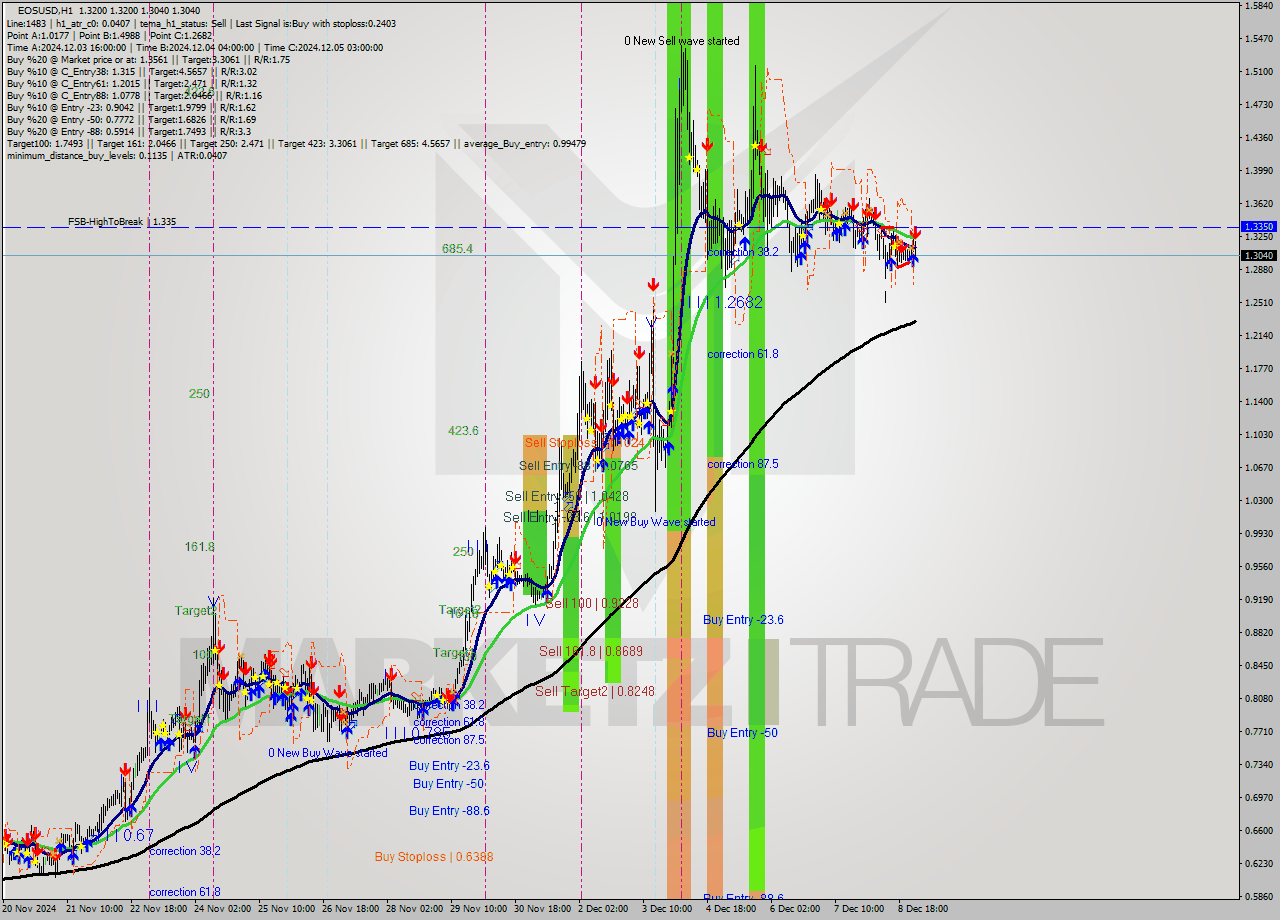Click the 'FSB-HighToBreak | 1.335' label
Image resolution: width=1280 pixels, height=920 pixels.
[x=122, y=222]
